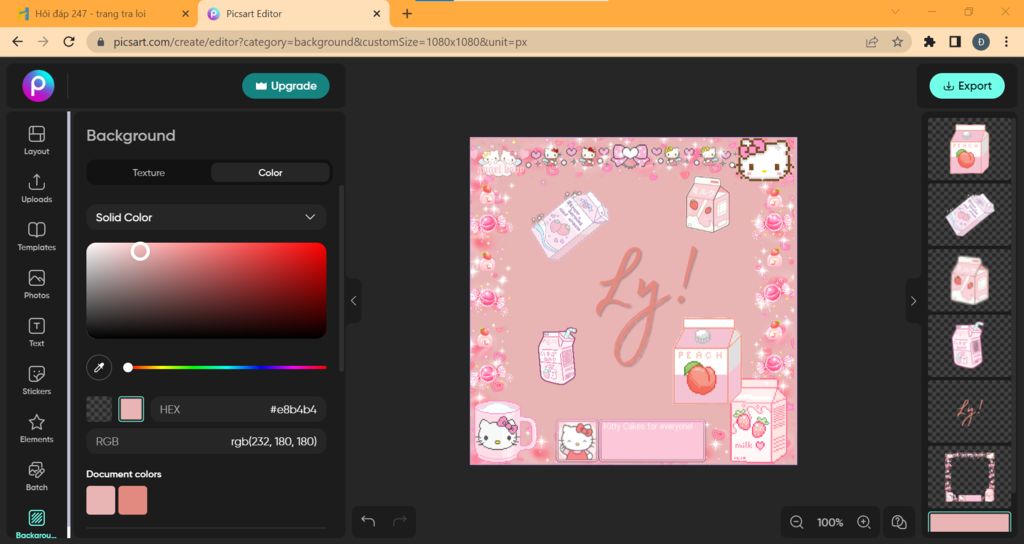Click the pixel Hello Kitty head sticker
The width and height of the screenshot is (1024, 544).
point(765,159)
